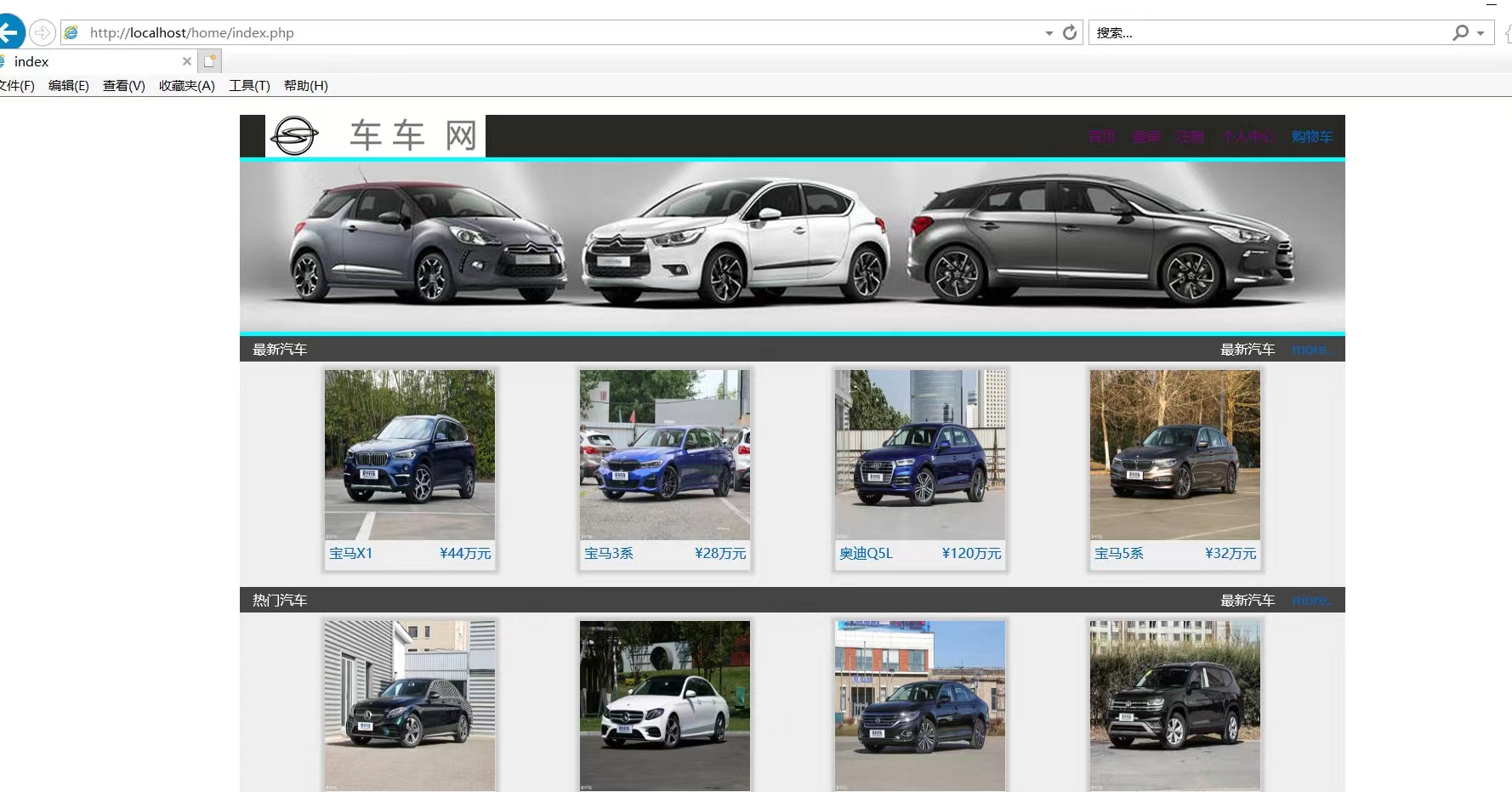Open the 收藏夹(A) menu
Image resolution: width=1512 pixels, height=792 pixels.
187,85
